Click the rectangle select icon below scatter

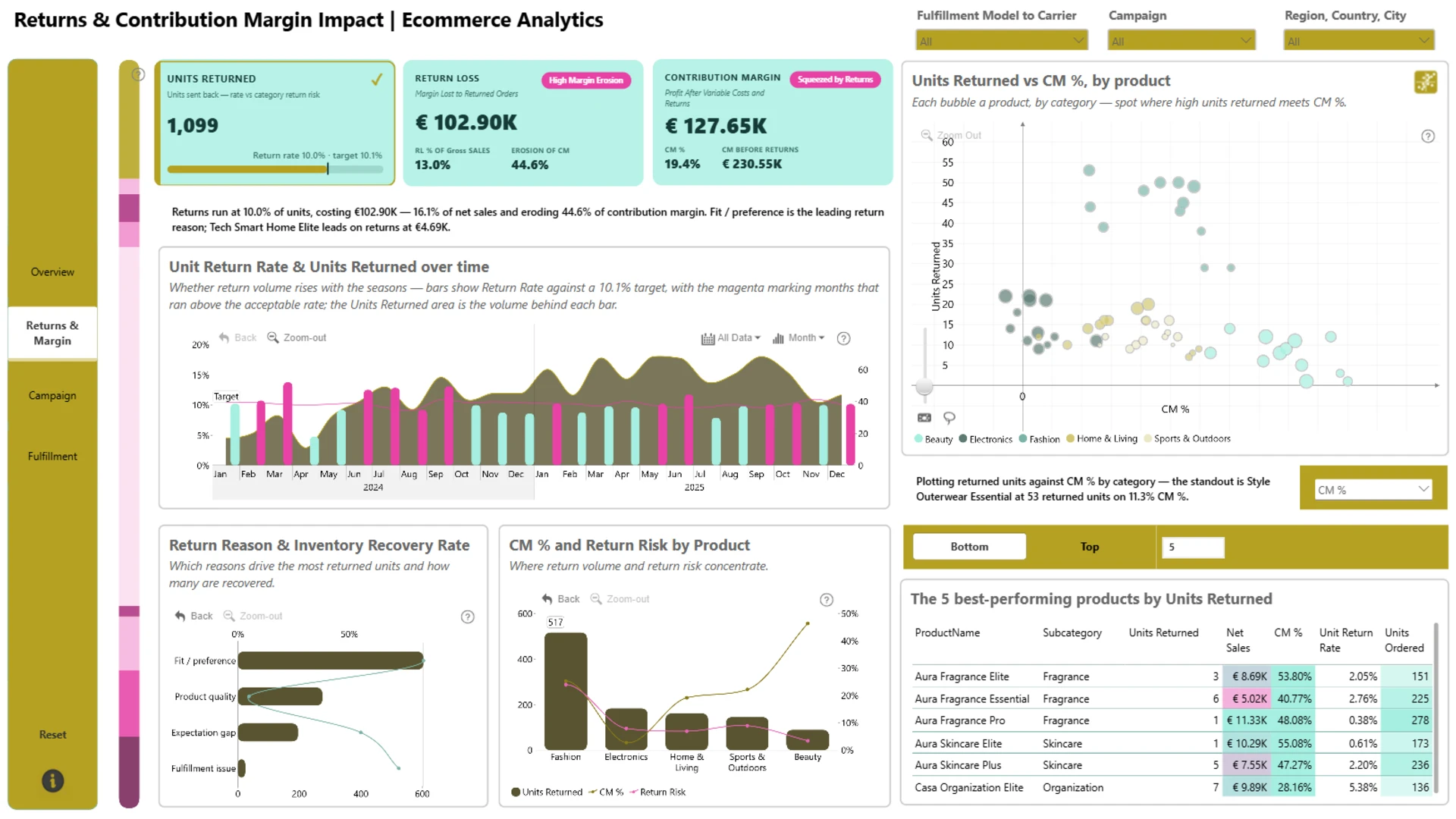coord(924,418)
